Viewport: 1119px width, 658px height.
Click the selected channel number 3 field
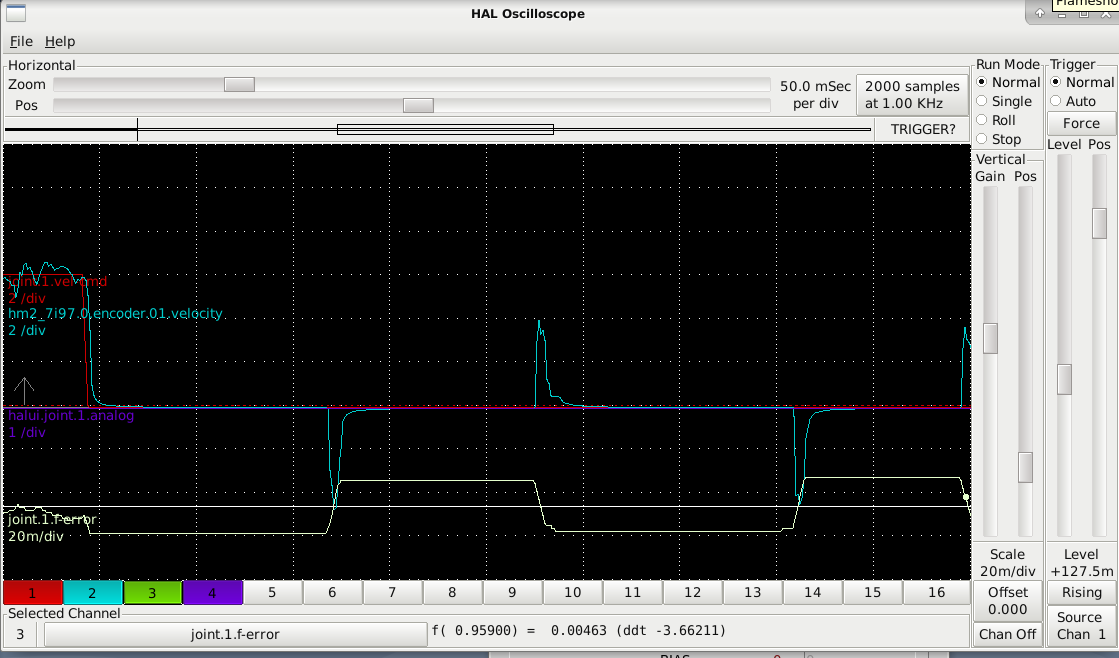[20, 634]
